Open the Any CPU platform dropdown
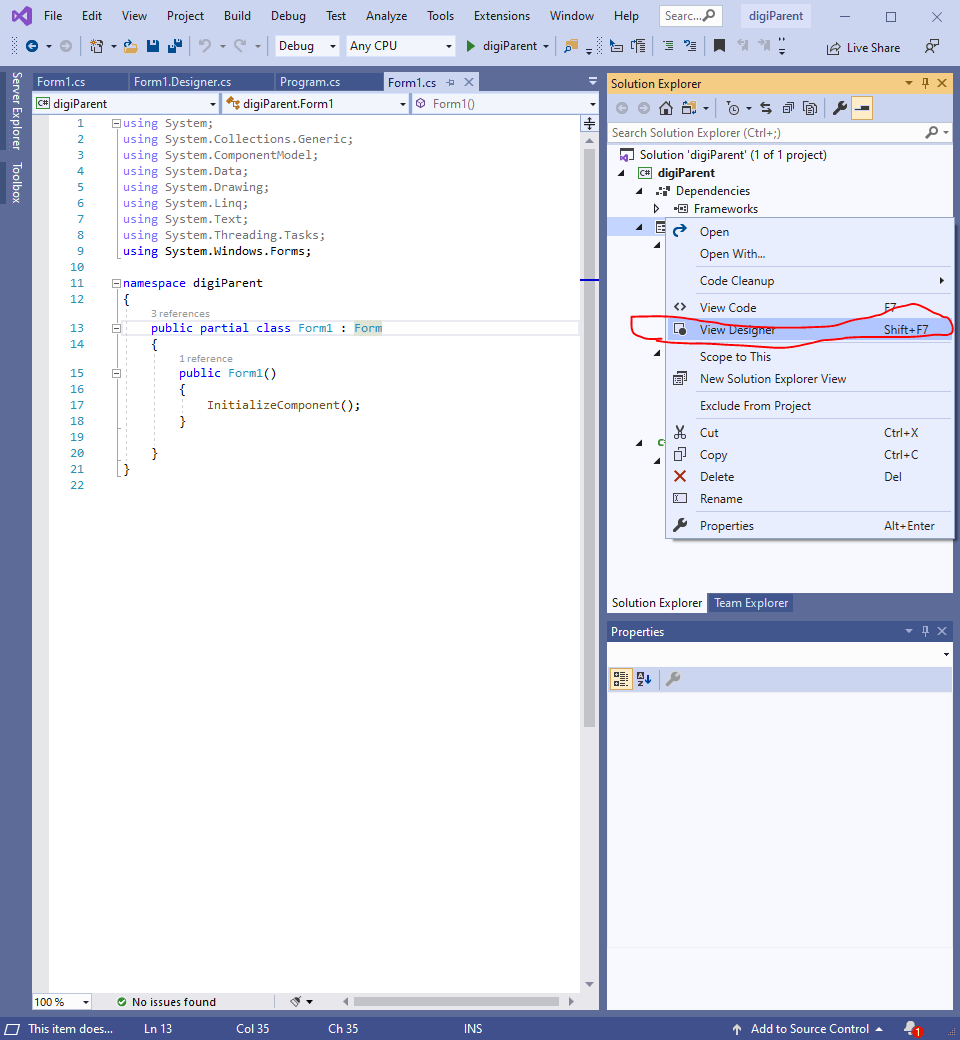Viewport: 960px width, 1040px height. 401,46
